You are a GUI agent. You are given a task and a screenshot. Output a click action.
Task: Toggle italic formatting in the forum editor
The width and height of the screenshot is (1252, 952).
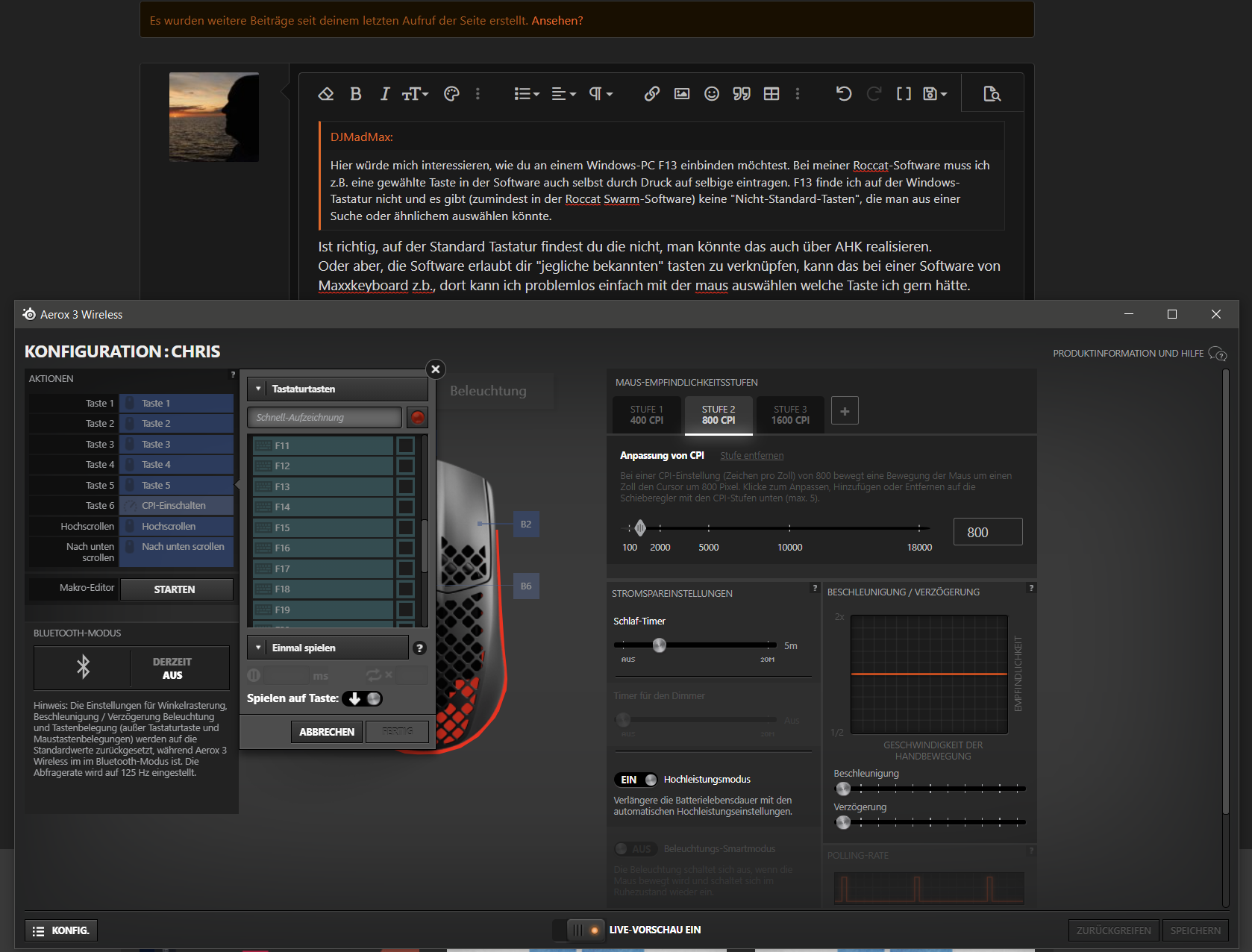click(x=385, y=94)
